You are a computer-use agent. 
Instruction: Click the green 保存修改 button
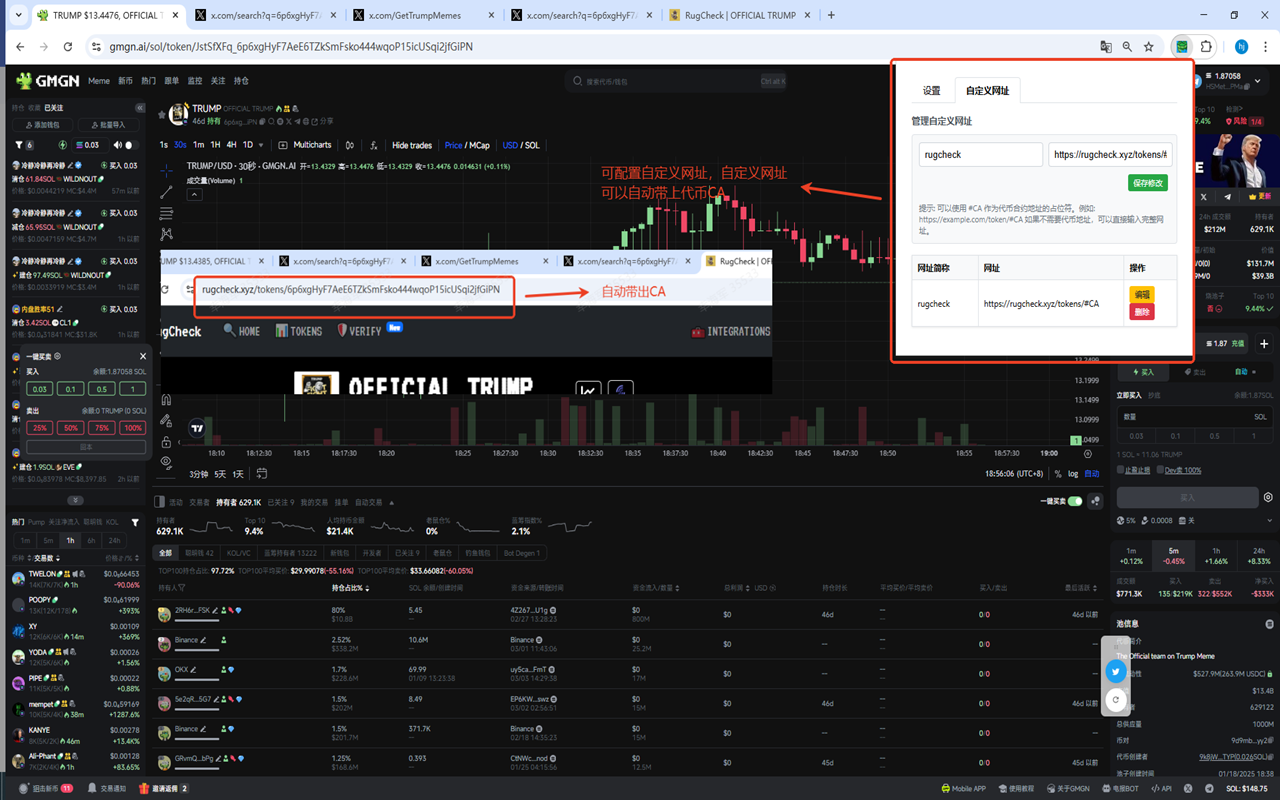pyautogui.click(x=1147, y=183)
